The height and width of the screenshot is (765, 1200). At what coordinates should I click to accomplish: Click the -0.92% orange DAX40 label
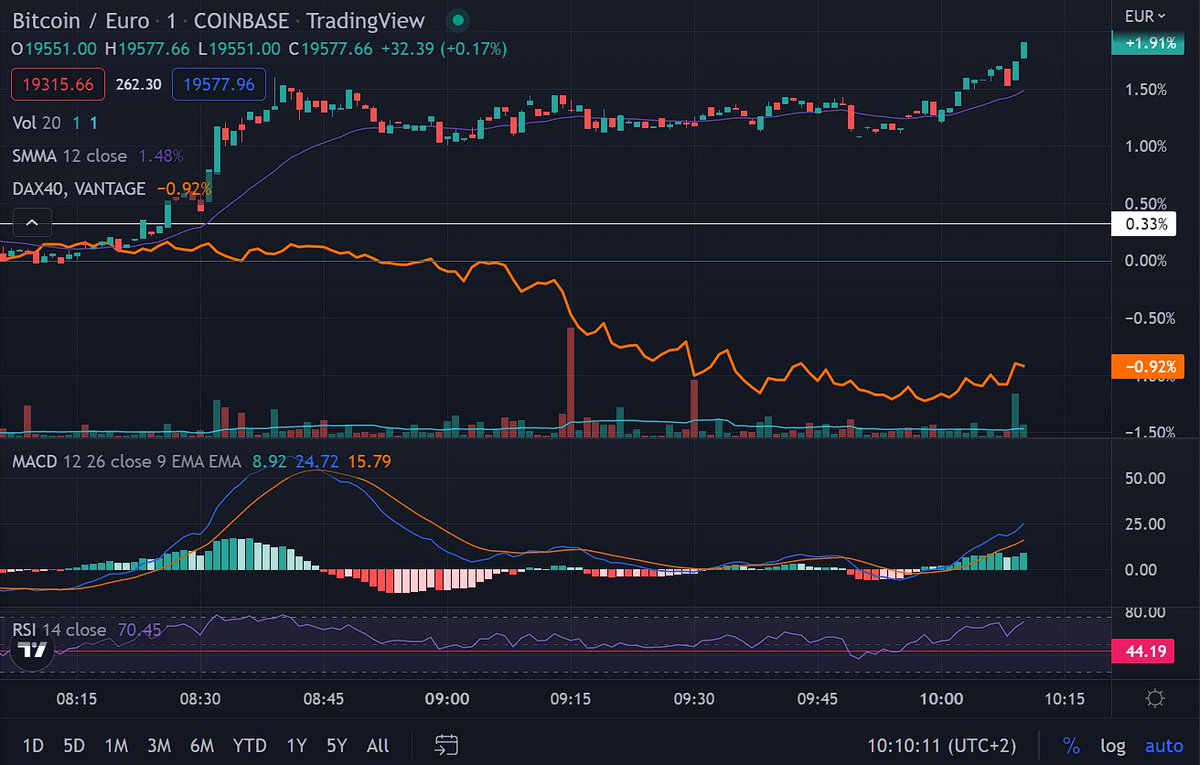tap(1146, 366)
